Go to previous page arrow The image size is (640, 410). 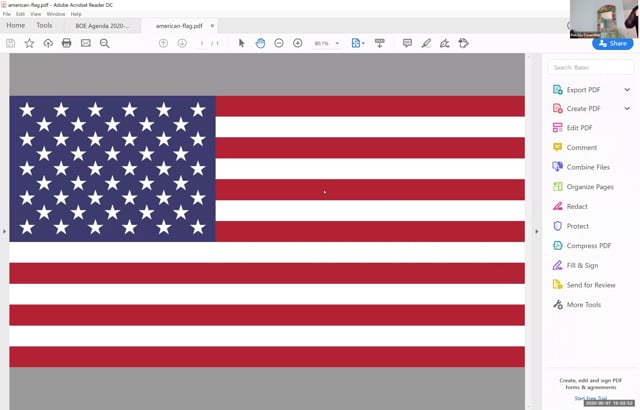[x=163, y=43]
